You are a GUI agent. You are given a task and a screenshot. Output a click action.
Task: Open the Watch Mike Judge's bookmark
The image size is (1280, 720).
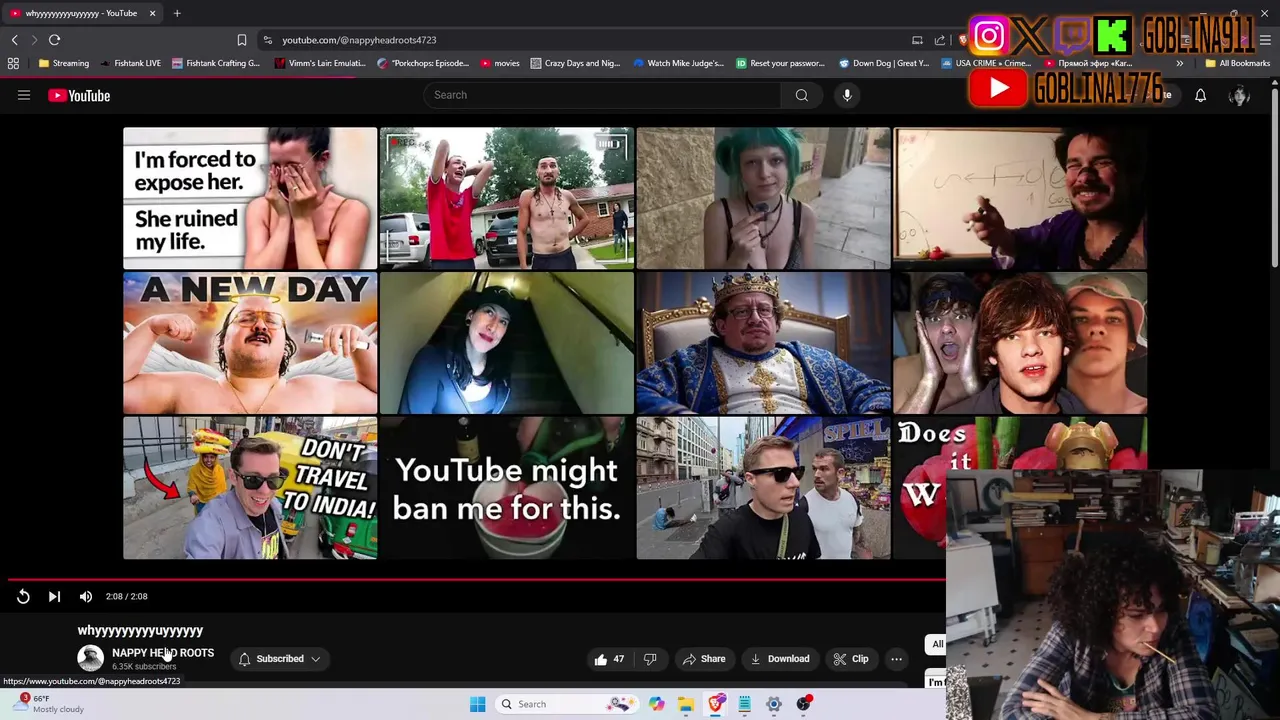click(x=679, y=63)
